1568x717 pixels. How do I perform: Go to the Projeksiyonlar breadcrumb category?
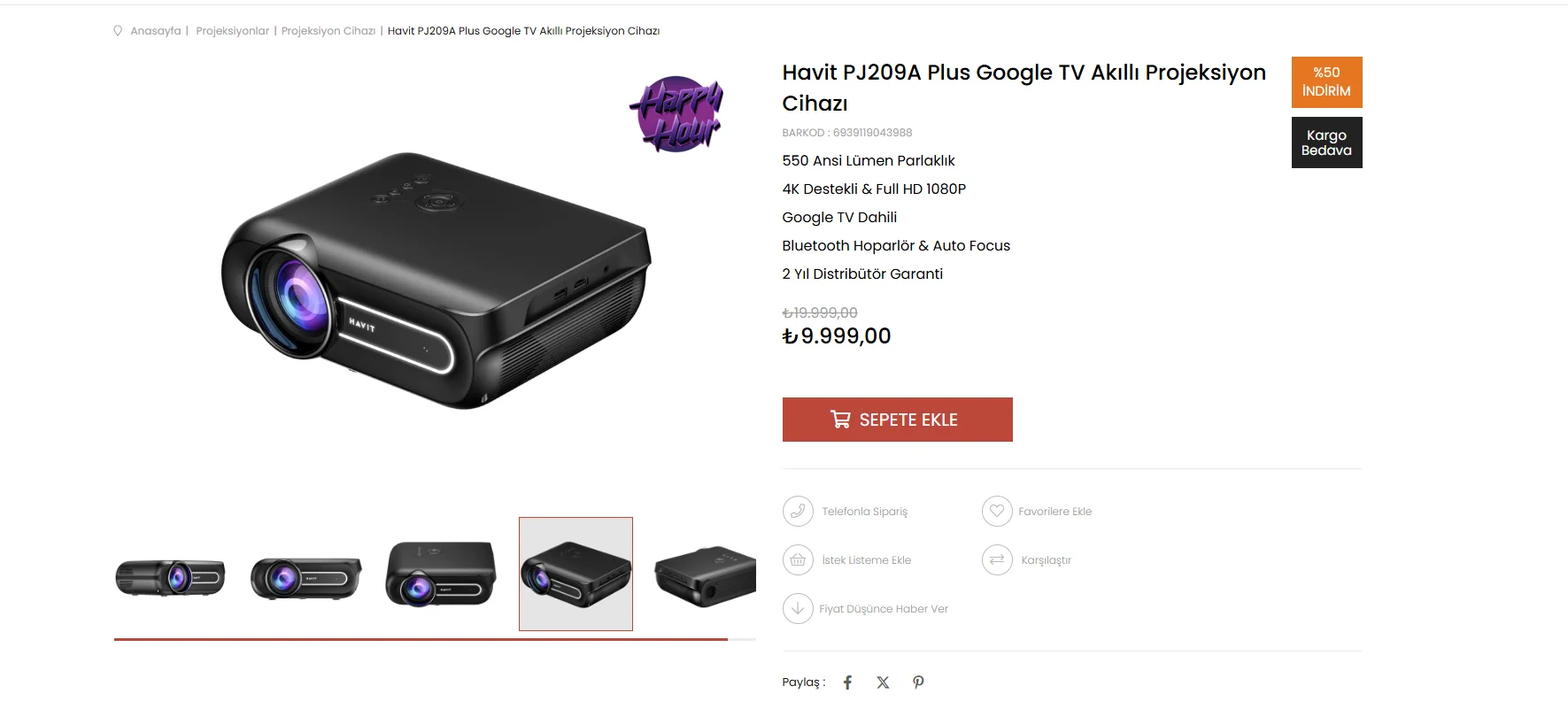[232, 31]
